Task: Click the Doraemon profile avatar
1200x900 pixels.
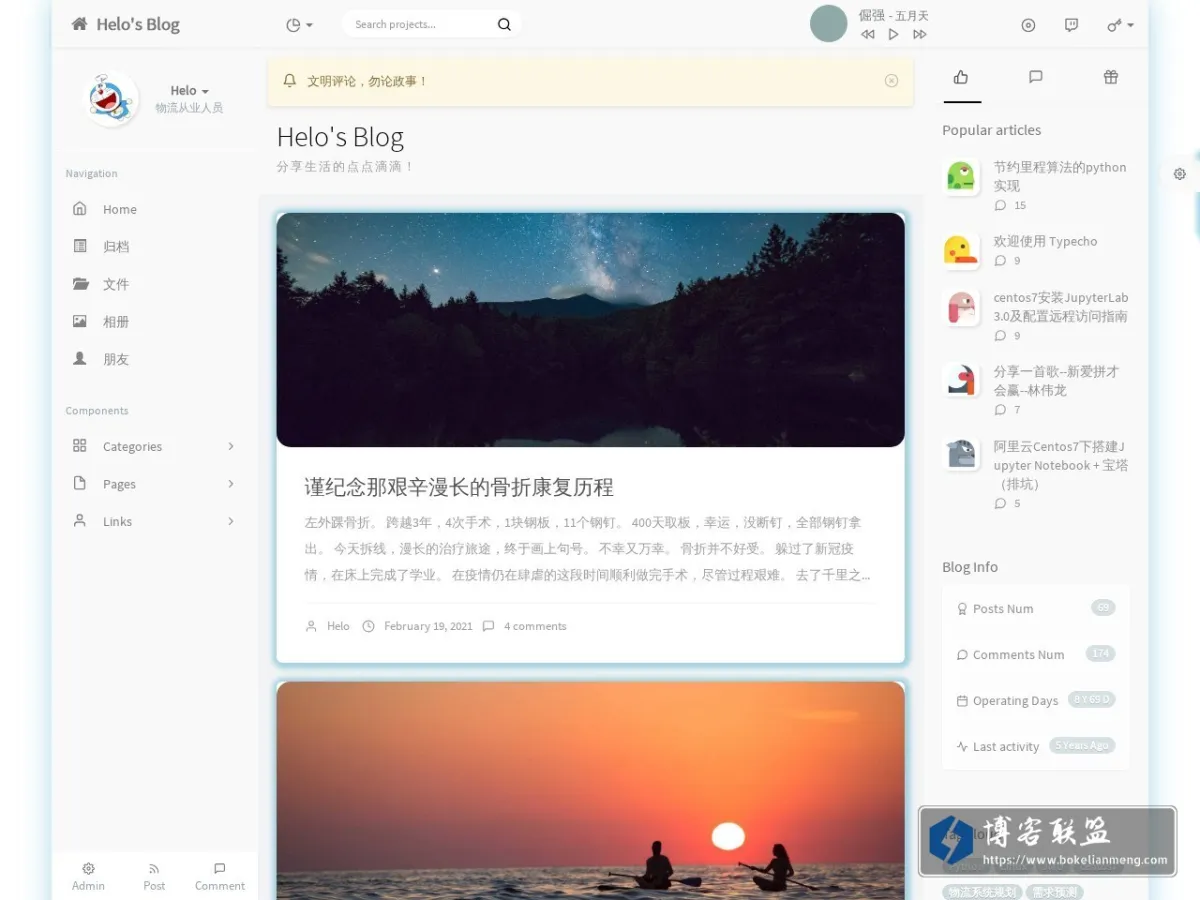Action: pos(110,98)
